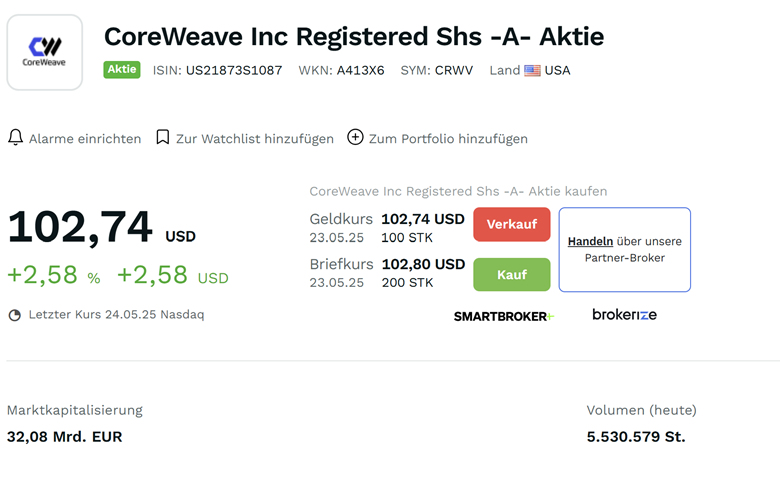The height and width of the screenshot is (481, 780).
Task: Click Alarme einrichten link
Action: pyautogui.click(x=85, y=139)
